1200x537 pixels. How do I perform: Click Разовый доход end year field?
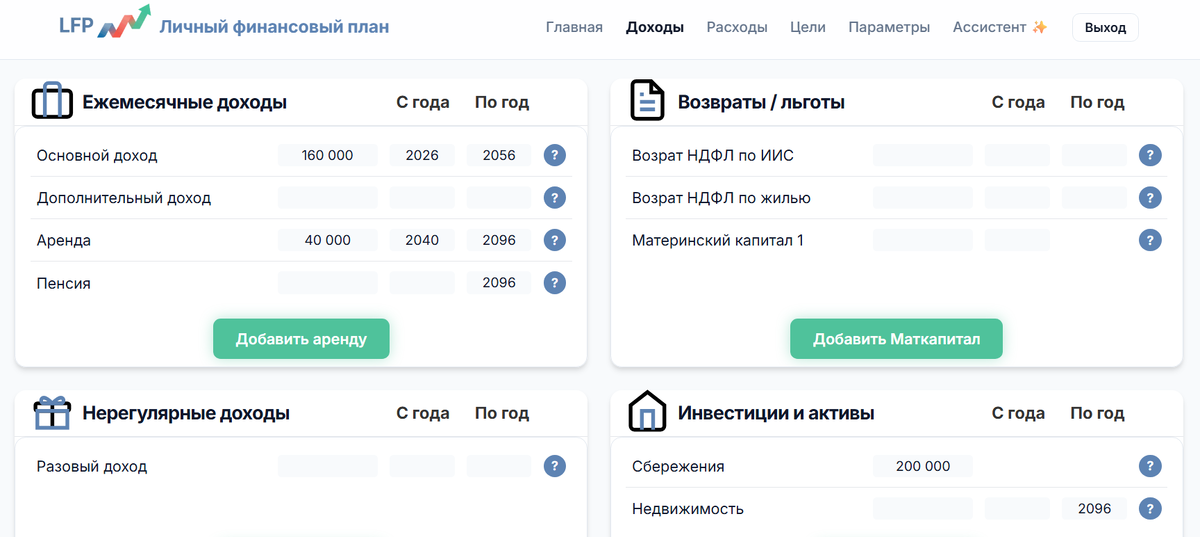coord(499,466)
